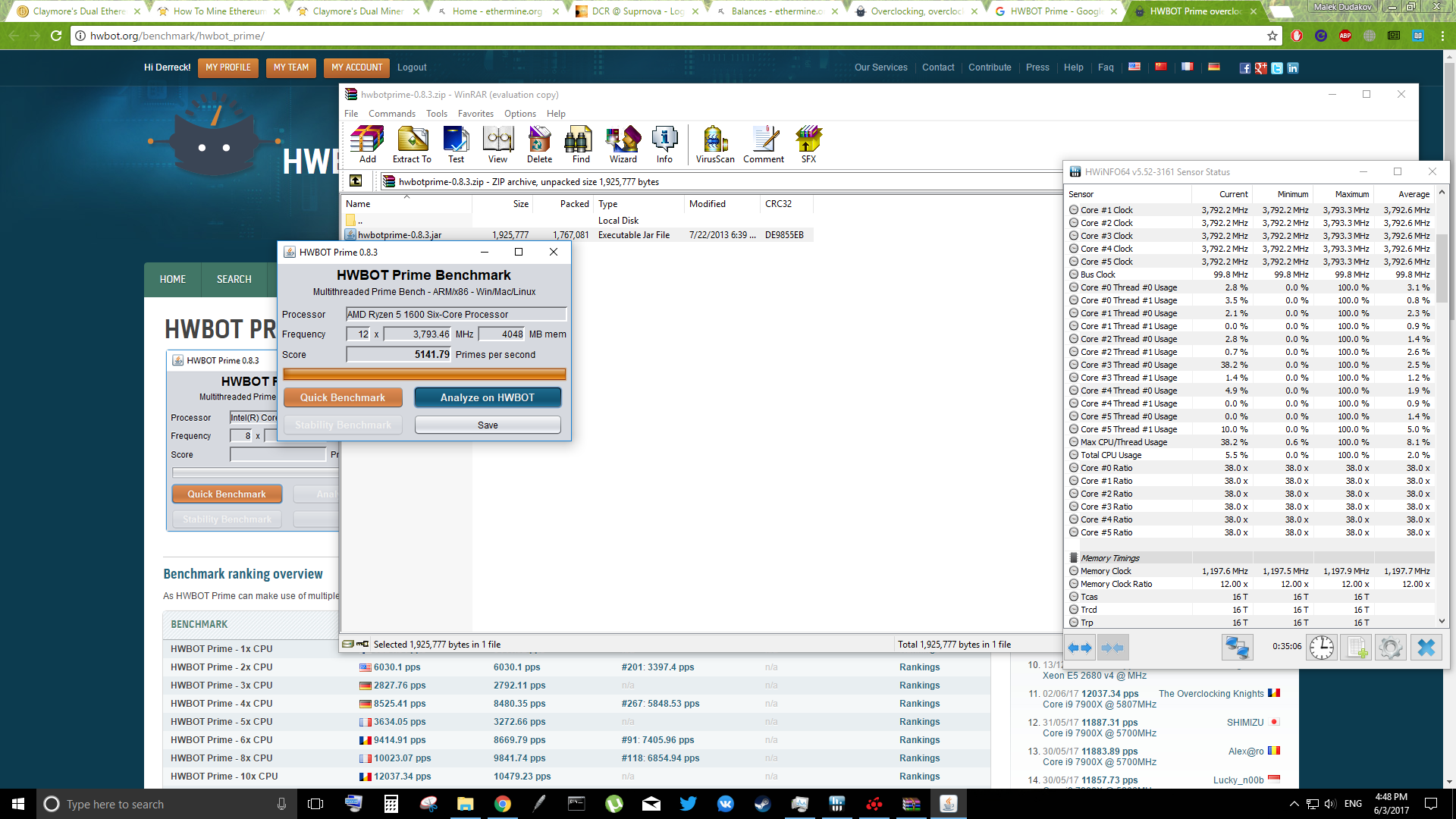Click Score field in HWBOT Prime

[399, 354]
